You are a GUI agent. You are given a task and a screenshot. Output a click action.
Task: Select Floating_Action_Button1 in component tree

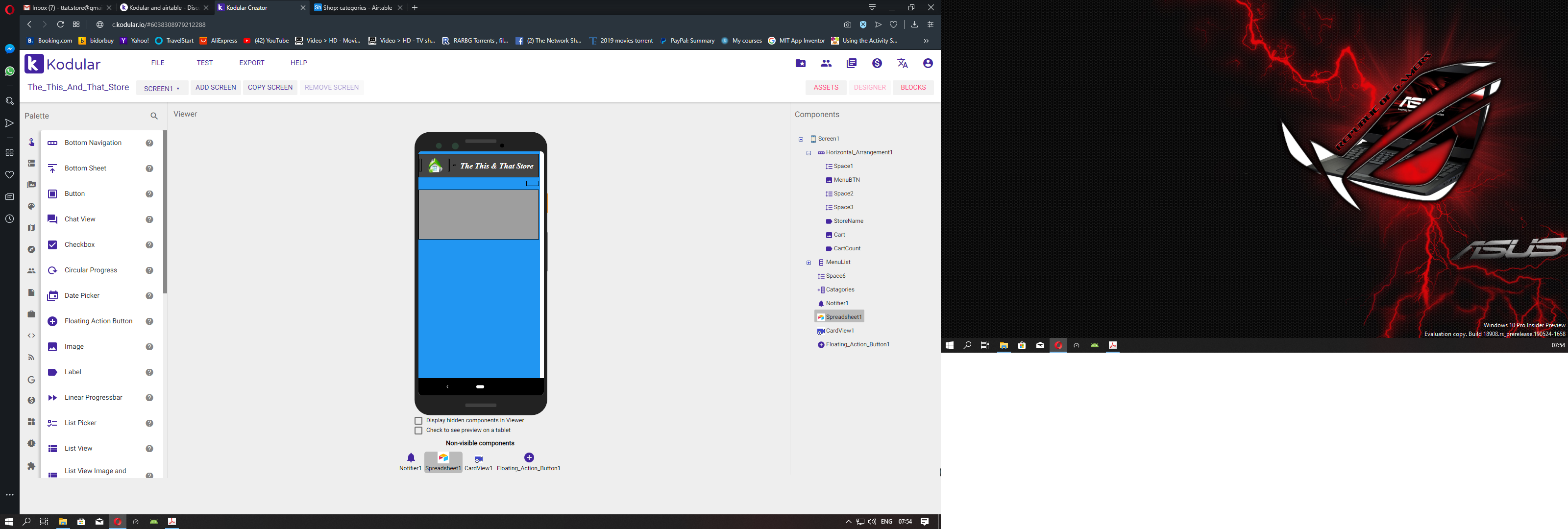coord(857,345)
